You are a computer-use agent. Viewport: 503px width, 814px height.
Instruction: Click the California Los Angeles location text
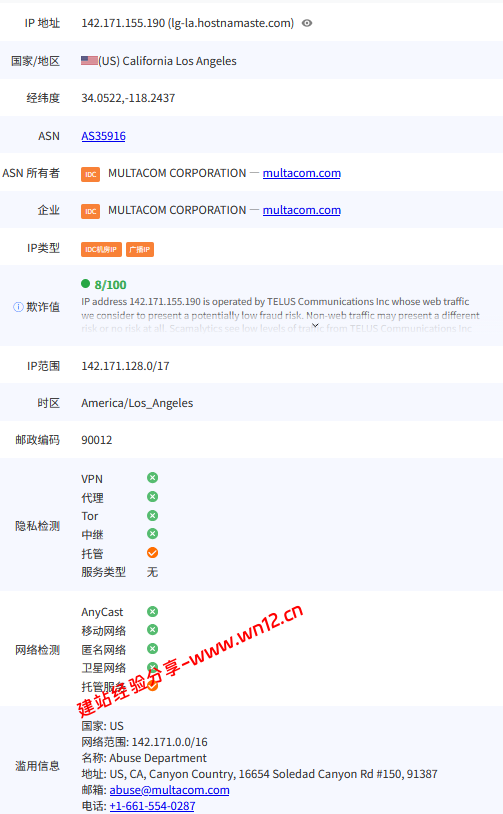[x=179, y=61]
